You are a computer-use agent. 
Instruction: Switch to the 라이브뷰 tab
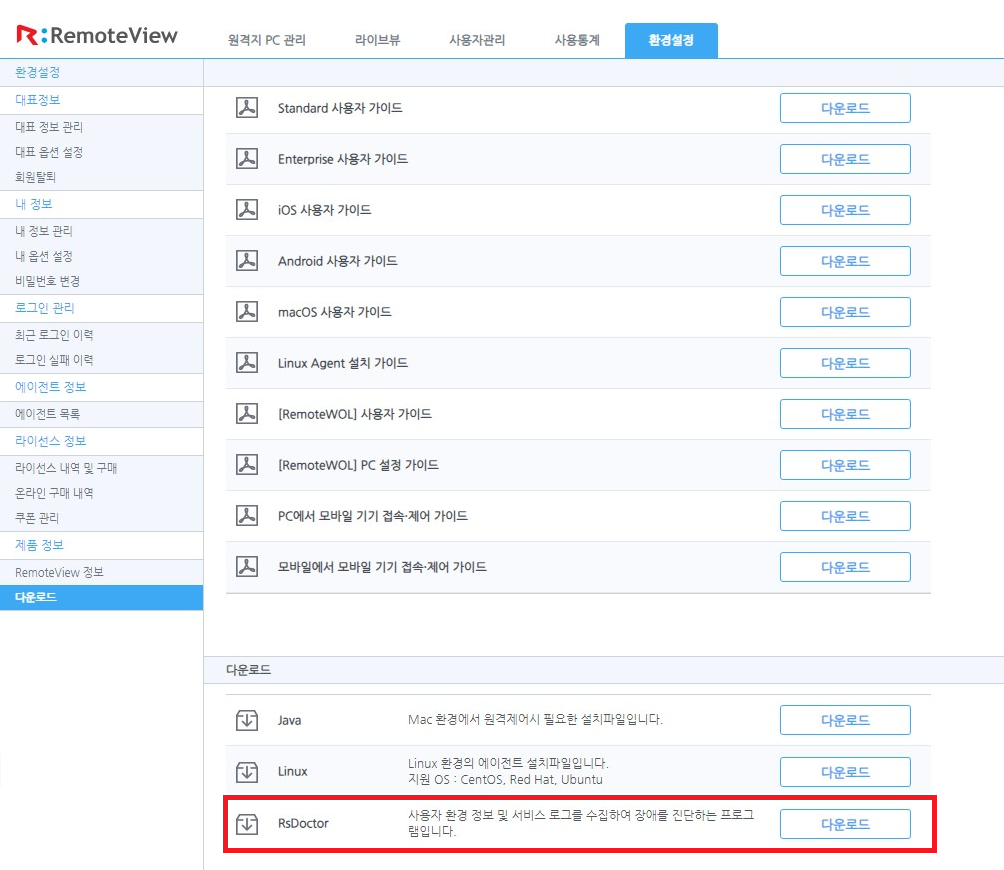(377, 41)
